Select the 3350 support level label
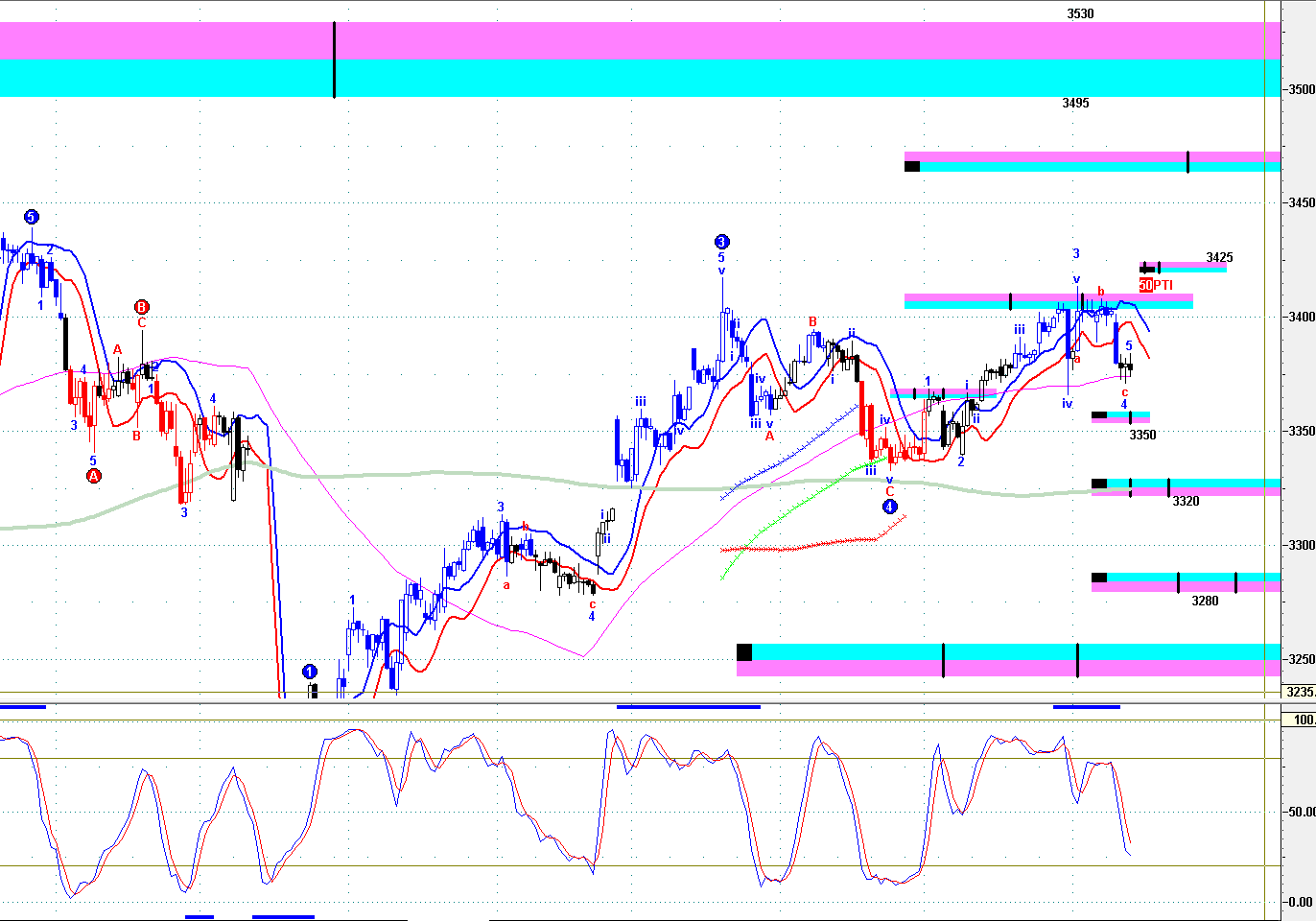 [x=1141, y=435]
